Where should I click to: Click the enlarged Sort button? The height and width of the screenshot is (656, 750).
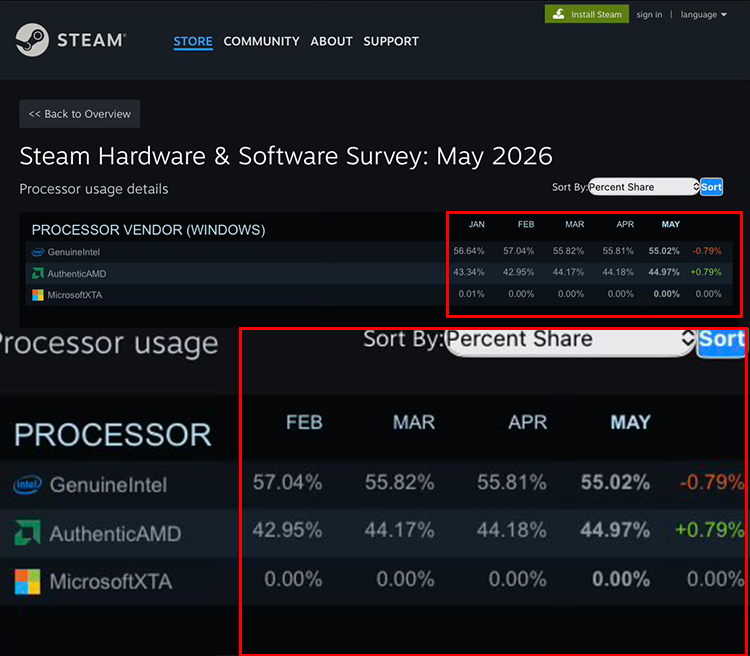coord(722,341)
